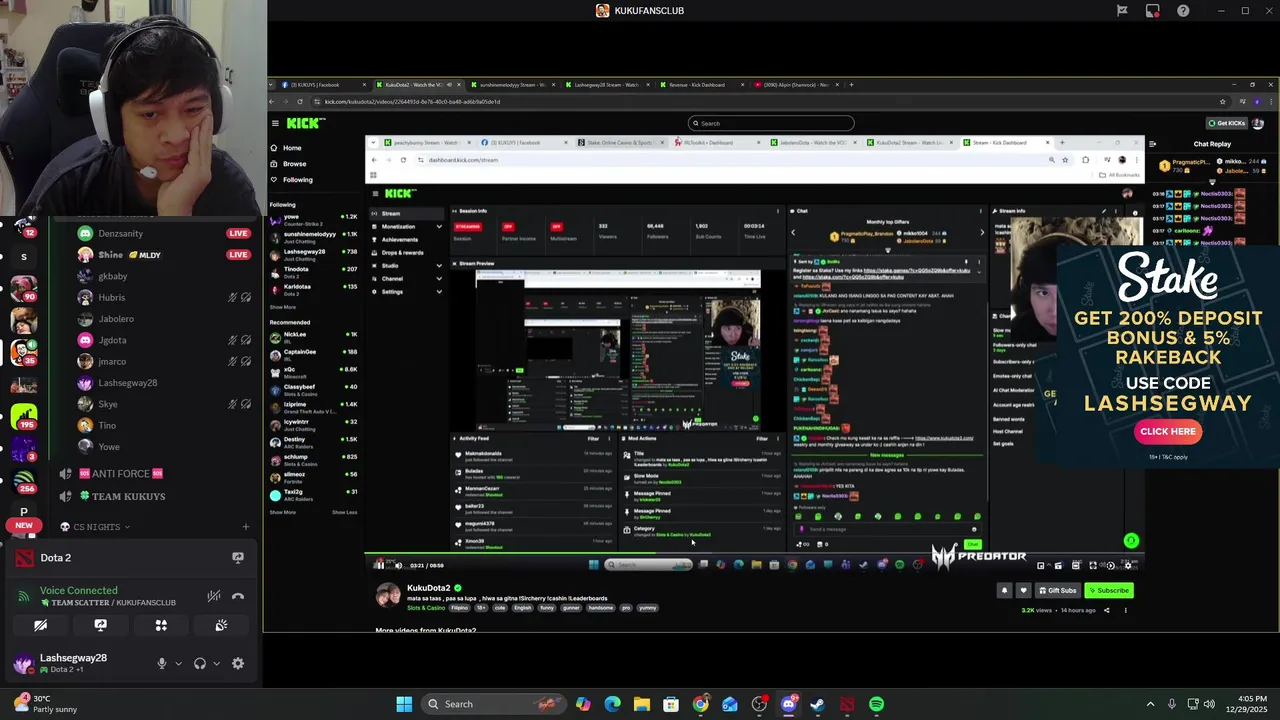The width and height of the screenshot is (1280, 720).
Task: Toggle Discord noise suppression icon
Action: (x=213, y=596)
